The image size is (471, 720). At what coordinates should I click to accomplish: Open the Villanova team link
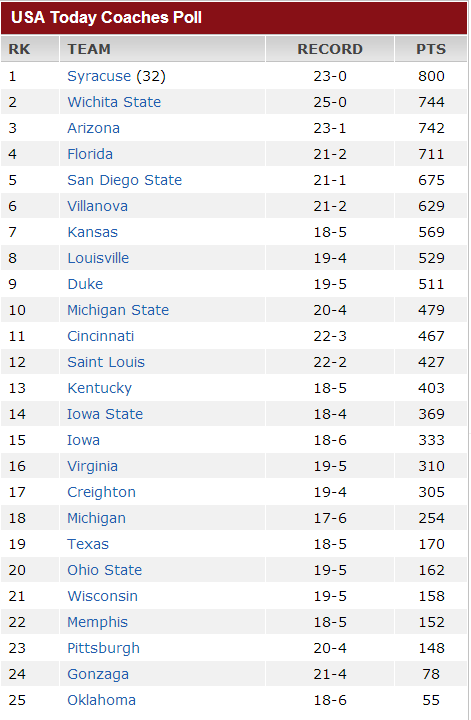(x=97, y=206)
